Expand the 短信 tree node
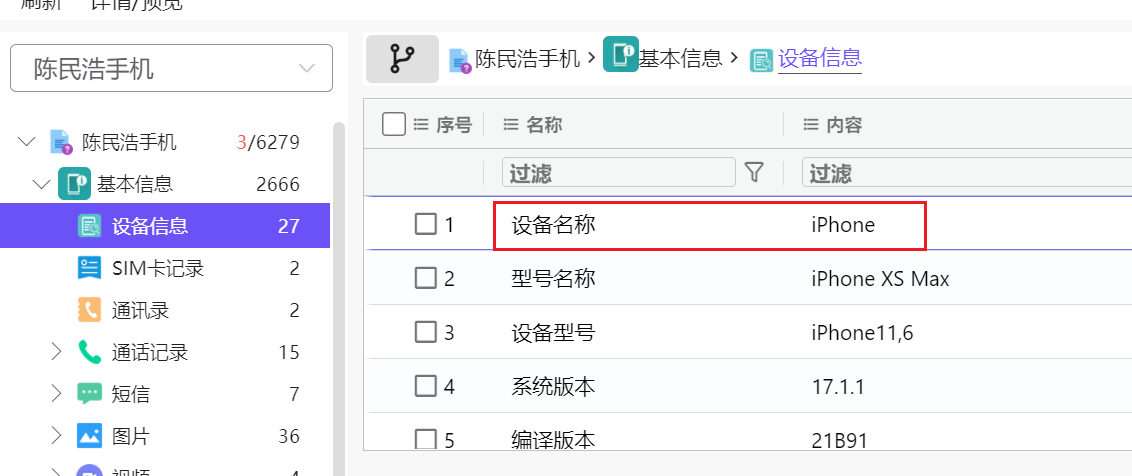This screenshot has height=476, width=1132. [56, 394]
